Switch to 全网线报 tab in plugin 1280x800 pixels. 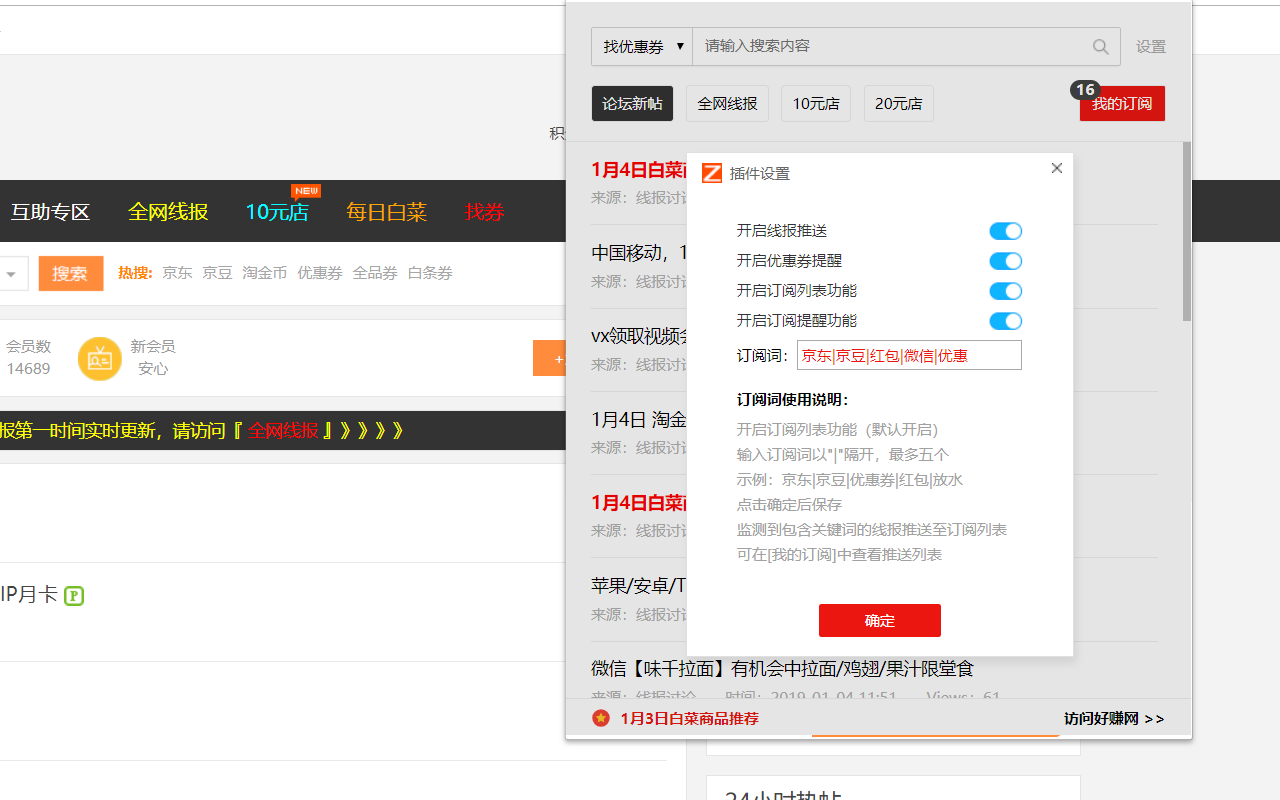coord(727,104)
